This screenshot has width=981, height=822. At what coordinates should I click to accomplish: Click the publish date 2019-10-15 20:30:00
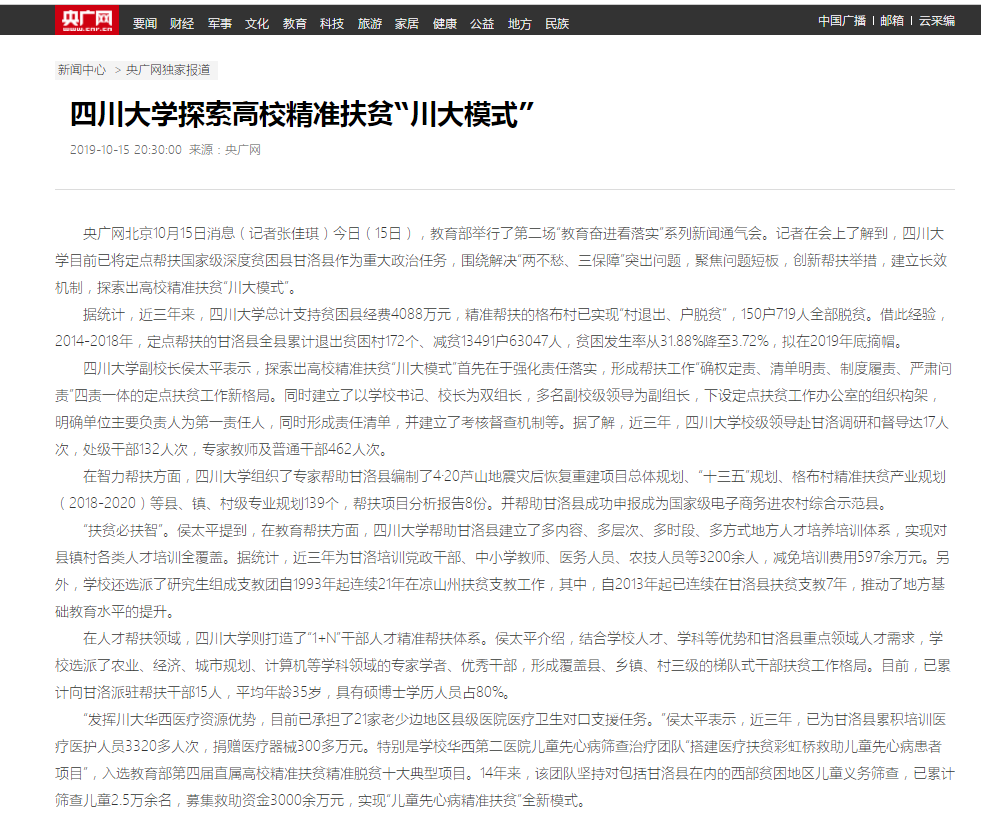click(126, 150)
